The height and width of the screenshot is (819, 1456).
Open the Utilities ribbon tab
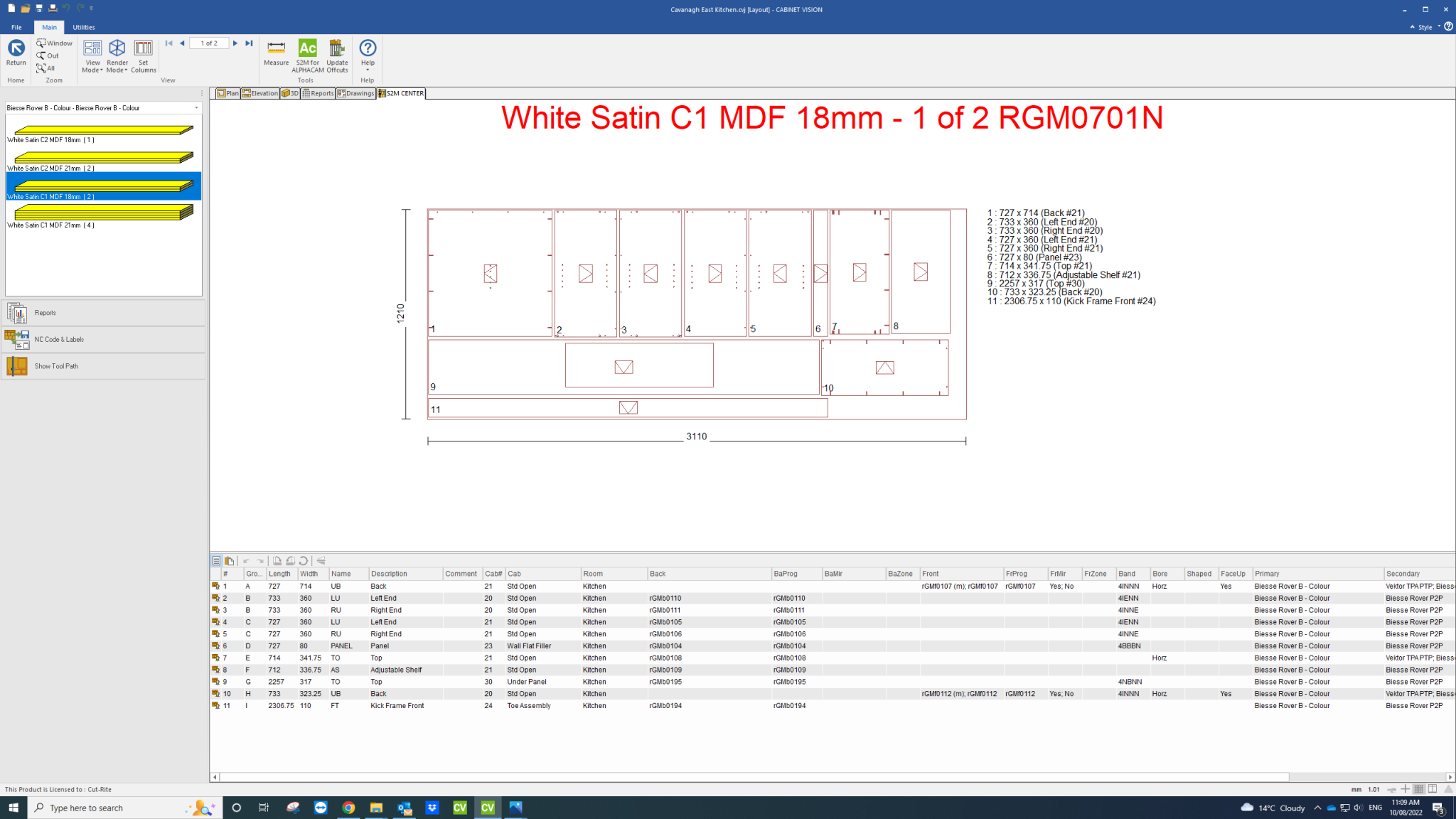pos(84,27)
